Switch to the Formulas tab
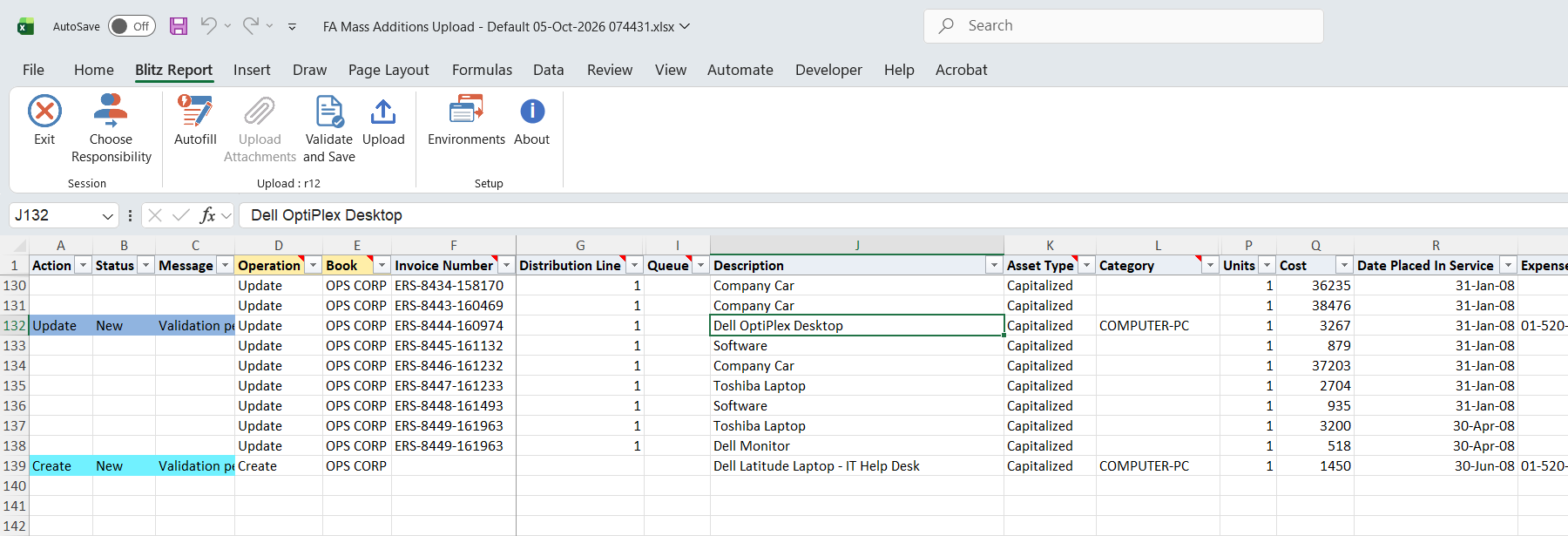1568x536 pixels. tap(482, 70)
